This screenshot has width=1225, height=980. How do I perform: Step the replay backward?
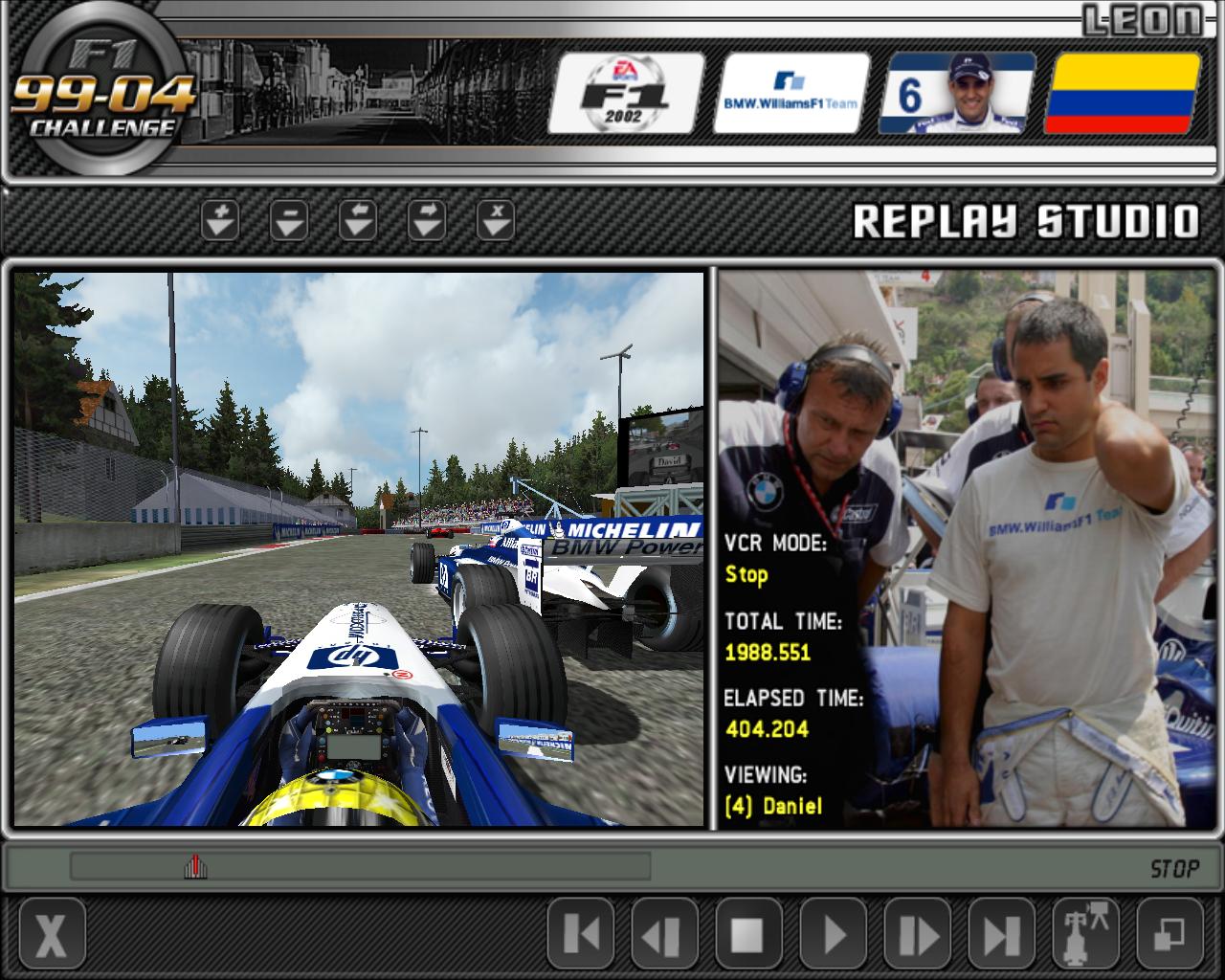click(x=665, y=933)
